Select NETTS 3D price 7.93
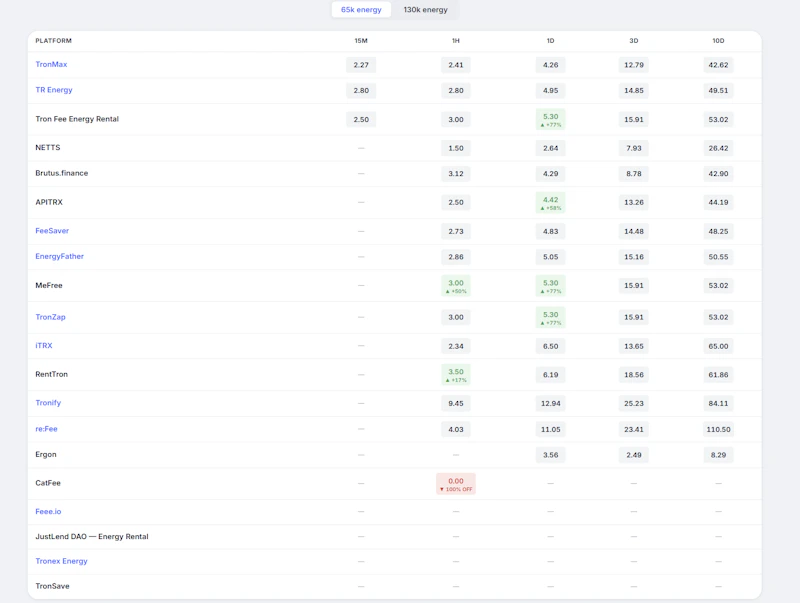Viewport: 800px width, 603px height. click(x=634, y=148)
